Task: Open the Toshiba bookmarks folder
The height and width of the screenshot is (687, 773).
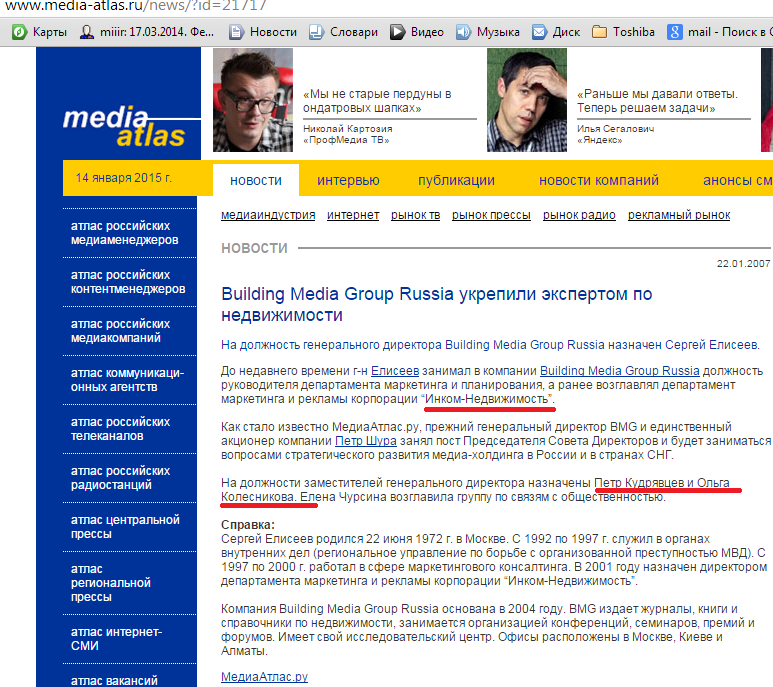Action: pos(623,32)
